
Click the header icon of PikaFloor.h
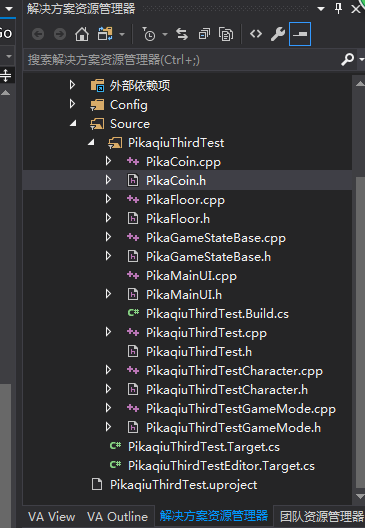coord(133,219)
